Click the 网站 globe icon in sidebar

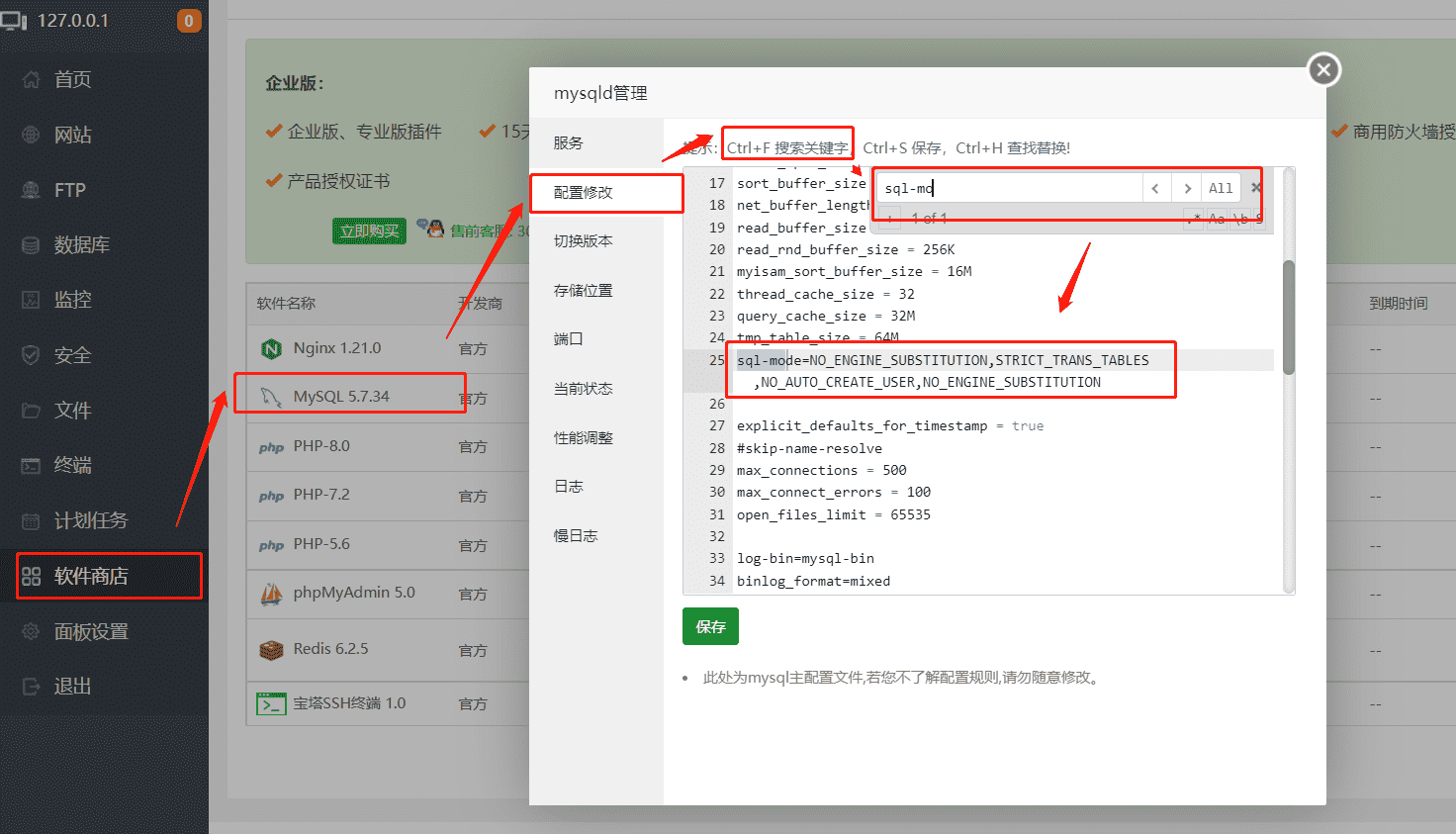(x=31, y=135)
